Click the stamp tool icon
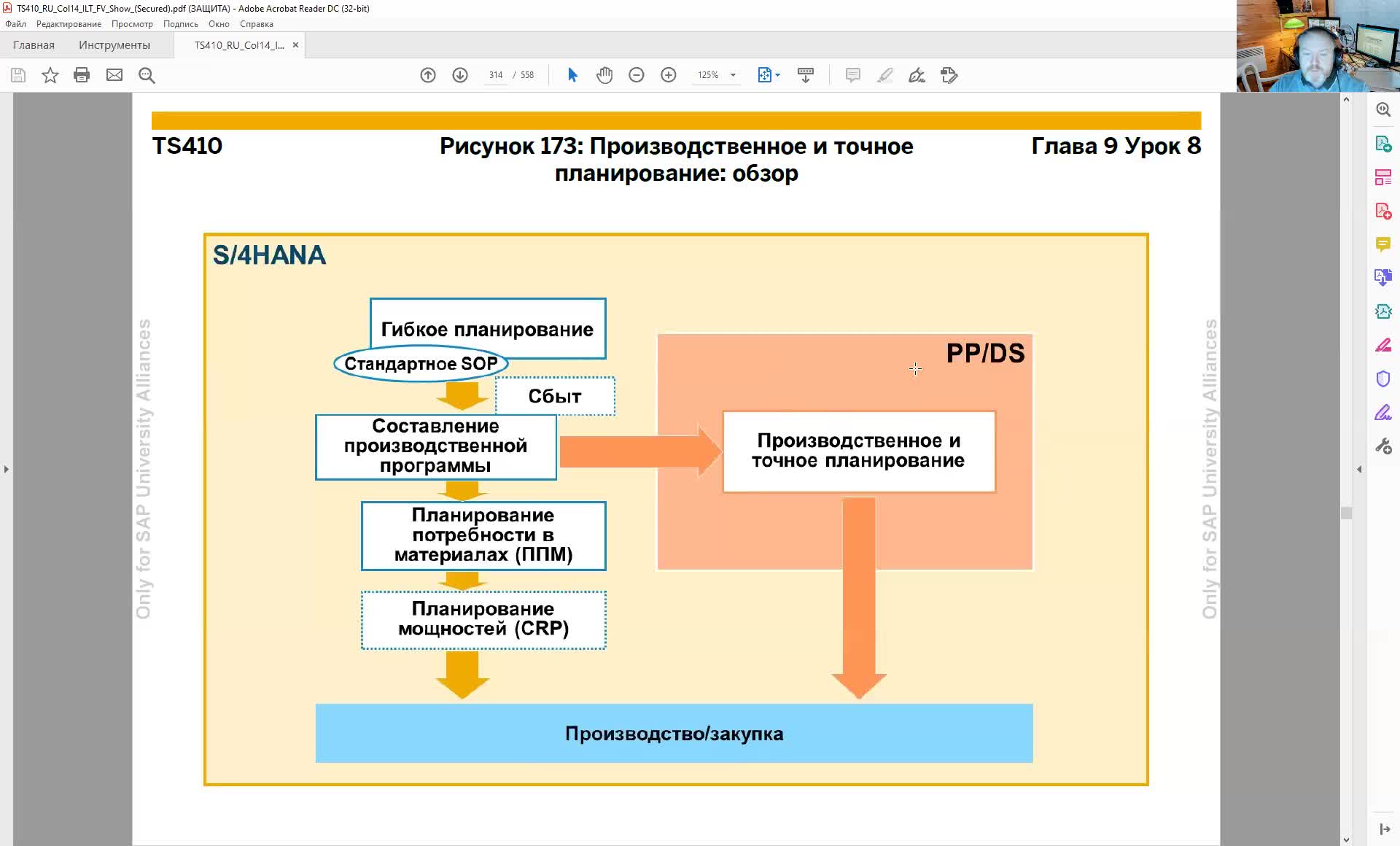The width and height of the screenshot is (1400, 846). tap(949, 75)
